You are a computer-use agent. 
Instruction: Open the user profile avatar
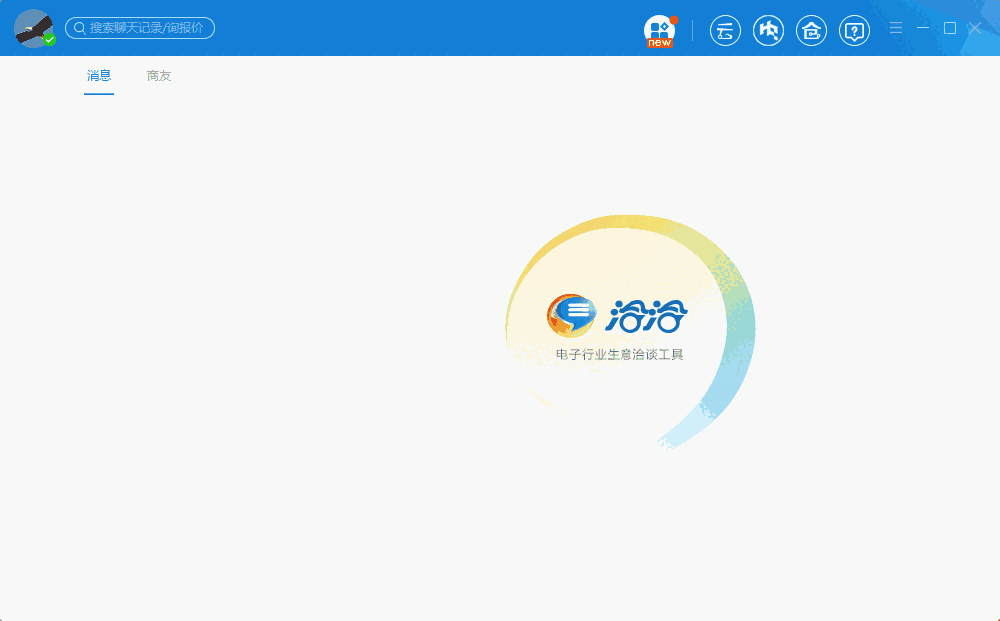click(33, 28)
